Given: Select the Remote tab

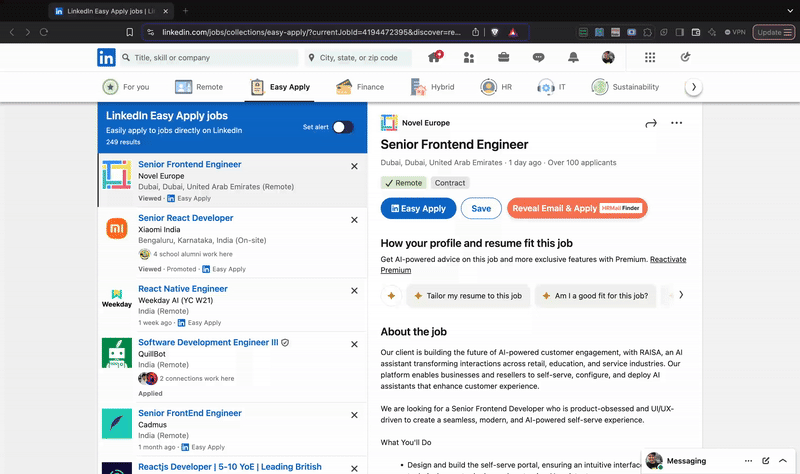Looking at the screenshot, I should coord(199,87).
